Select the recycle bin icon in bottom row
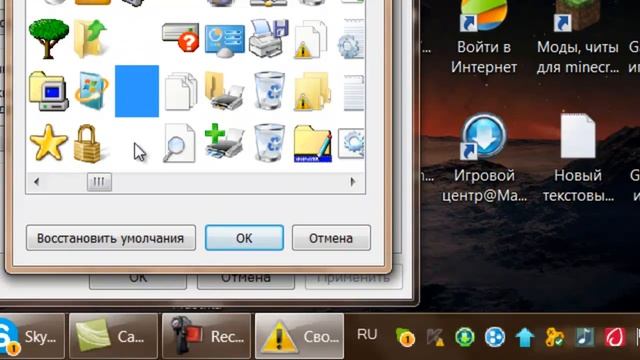640x360 pixels. click(269, 143)
